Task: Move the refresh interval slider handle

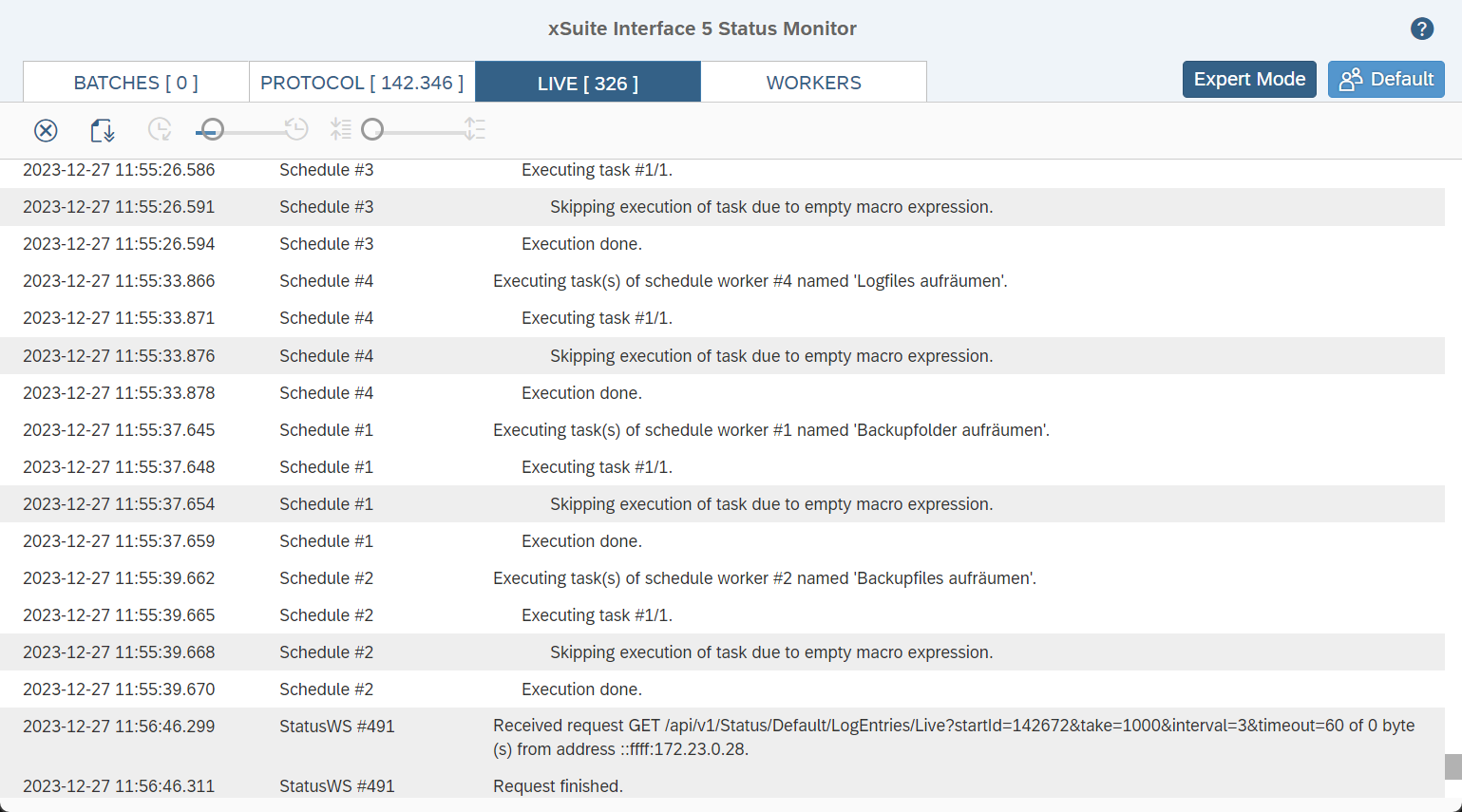Action: tap(211, 129)
